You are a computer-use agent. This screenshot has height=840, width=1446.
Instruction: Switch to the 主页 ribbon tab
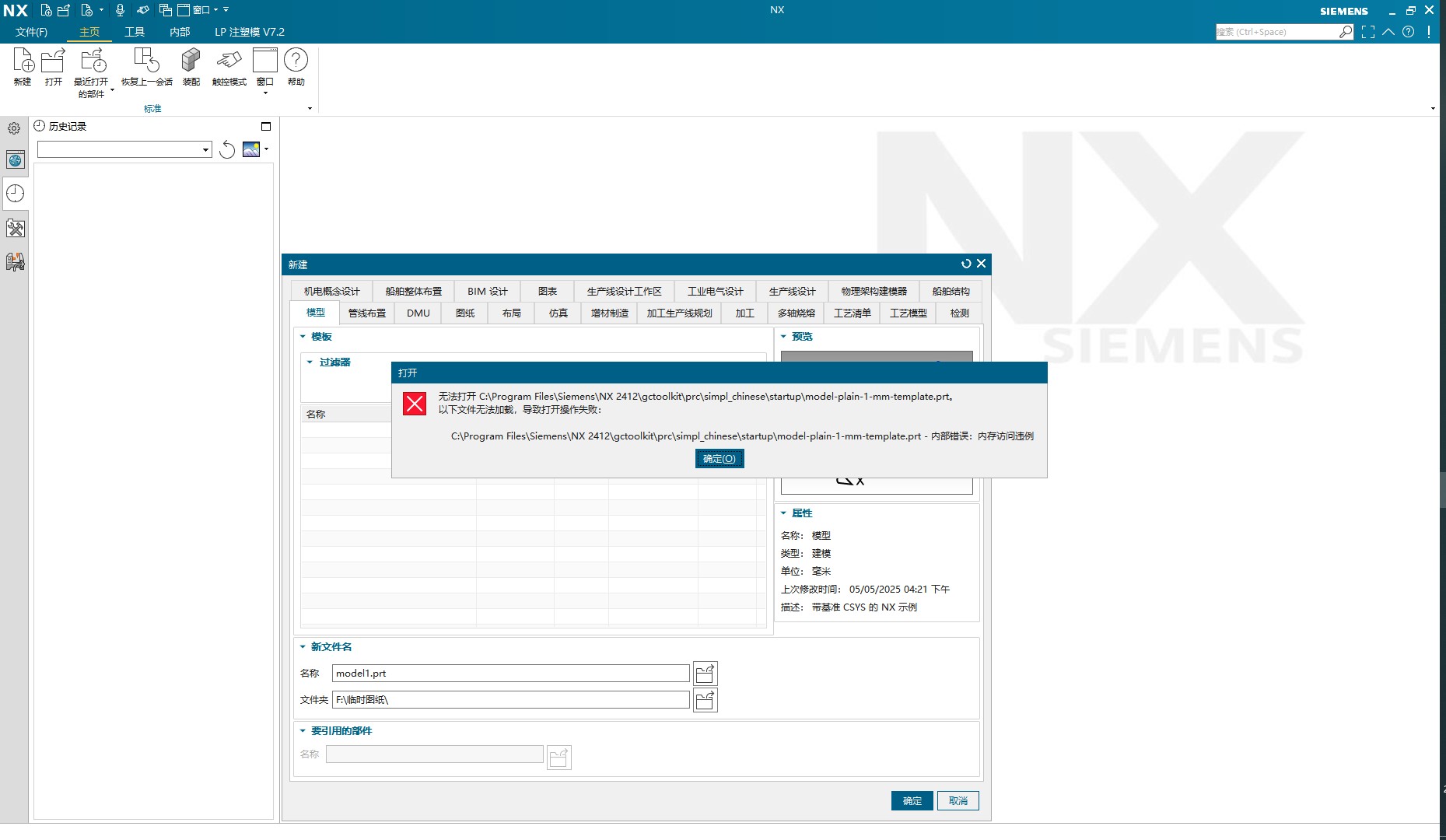coord(89,32)
